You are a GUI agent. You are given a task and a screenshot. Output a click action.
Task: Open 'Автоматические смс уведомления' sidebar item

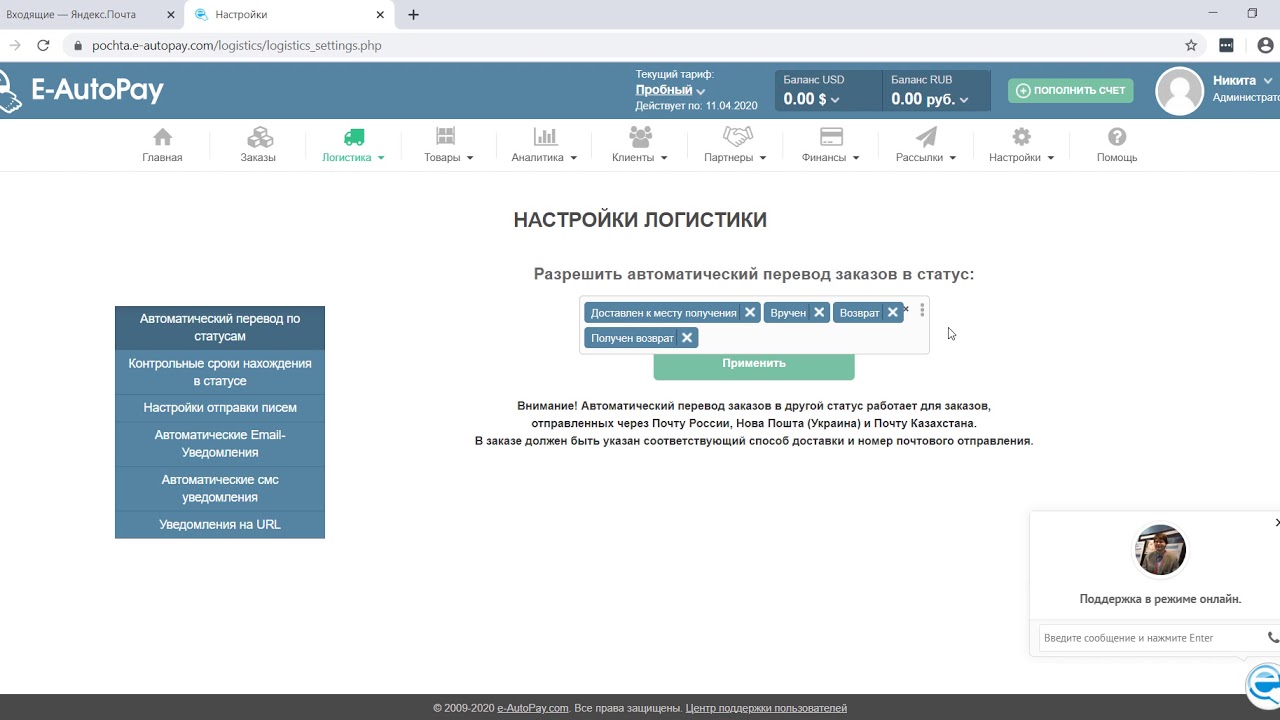coord(220,488)
